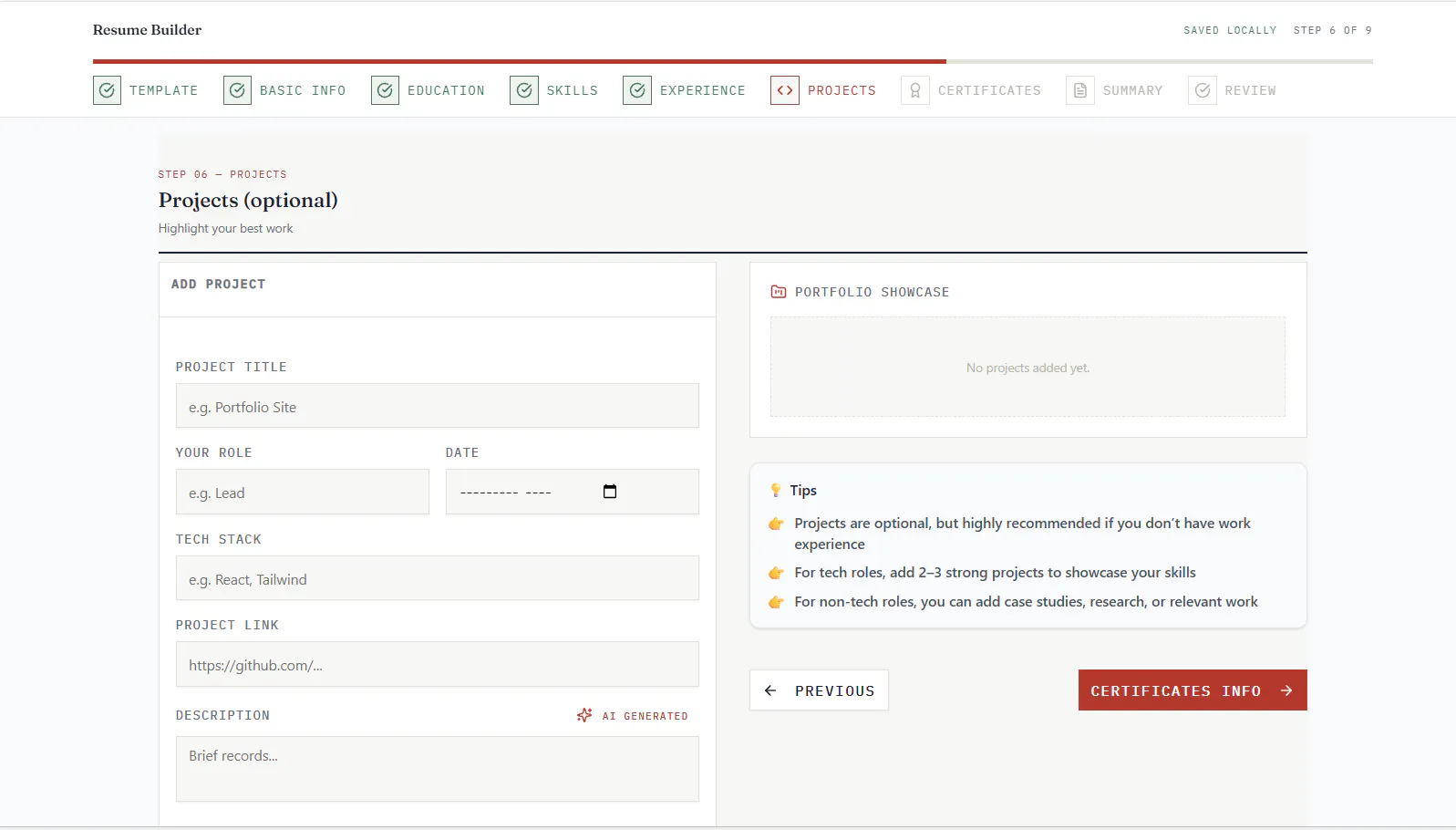This screenshot has width=1456, height=830.
Task: Click the left arrow icon on Previous
Action: click(770, 690)
